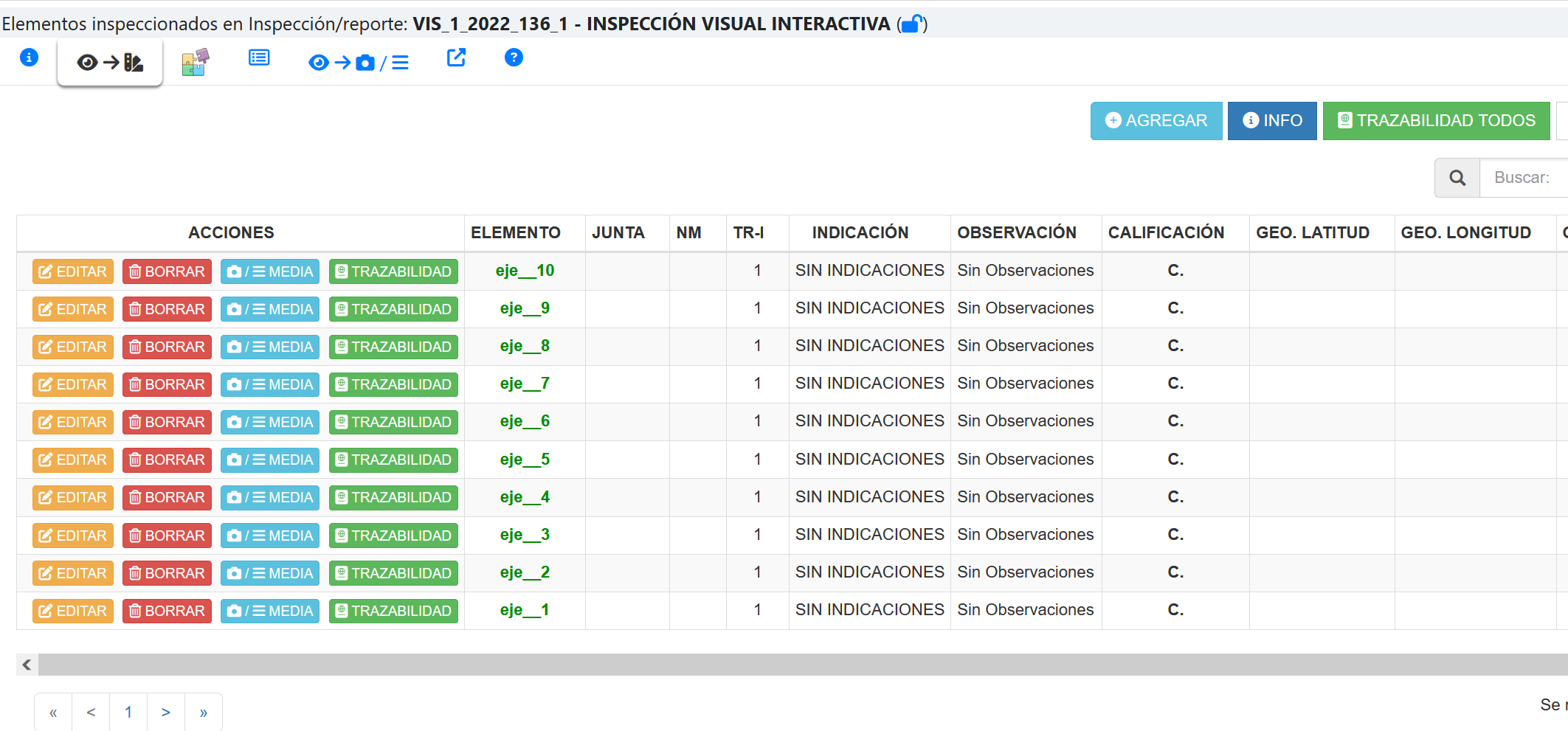This screenshot has width=1568, height=731.
Task: Click the blue info circle icon tab
Action: [x=29, y=58]
